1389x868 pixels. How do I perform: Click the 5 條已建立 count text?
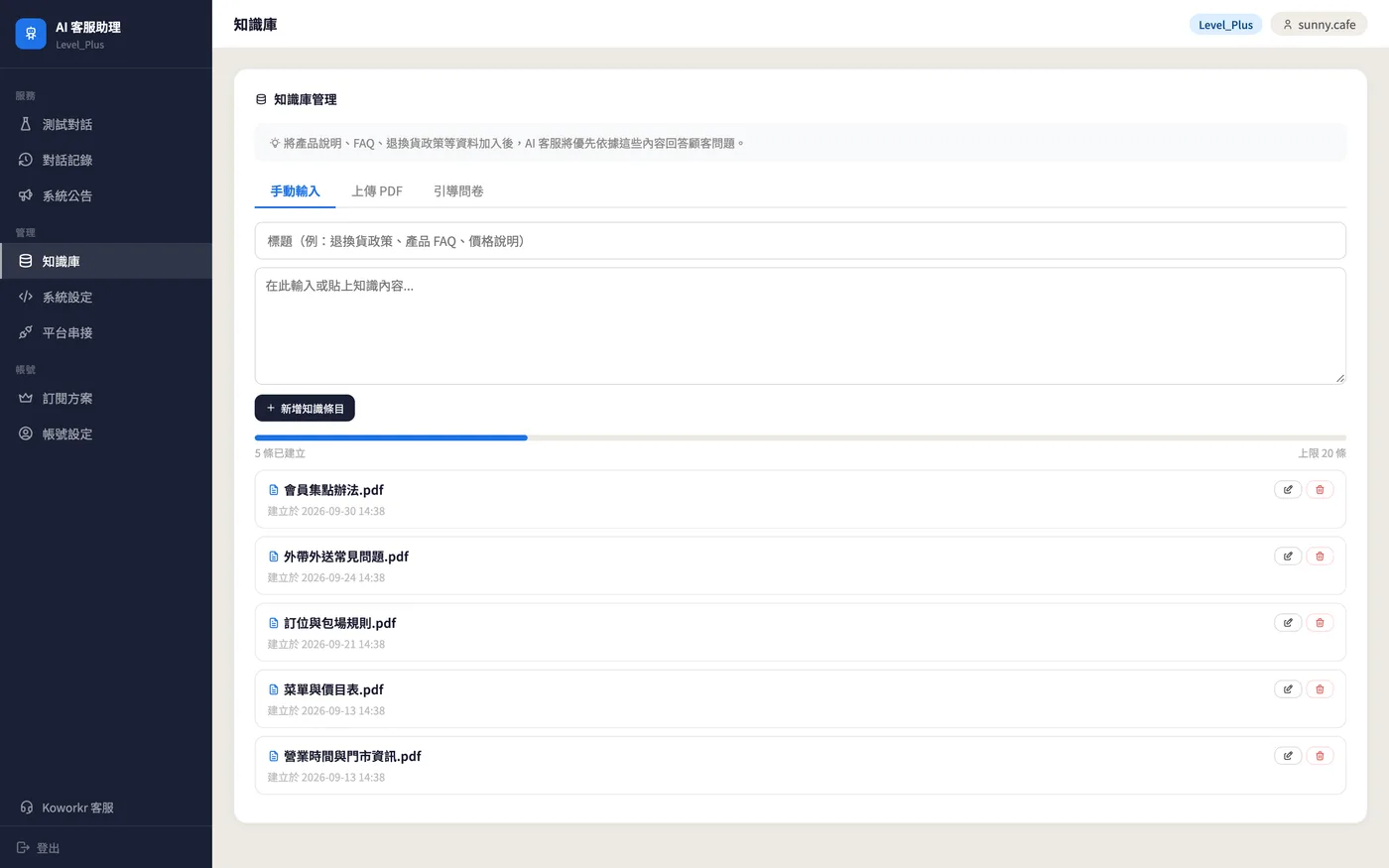(280, 453)
